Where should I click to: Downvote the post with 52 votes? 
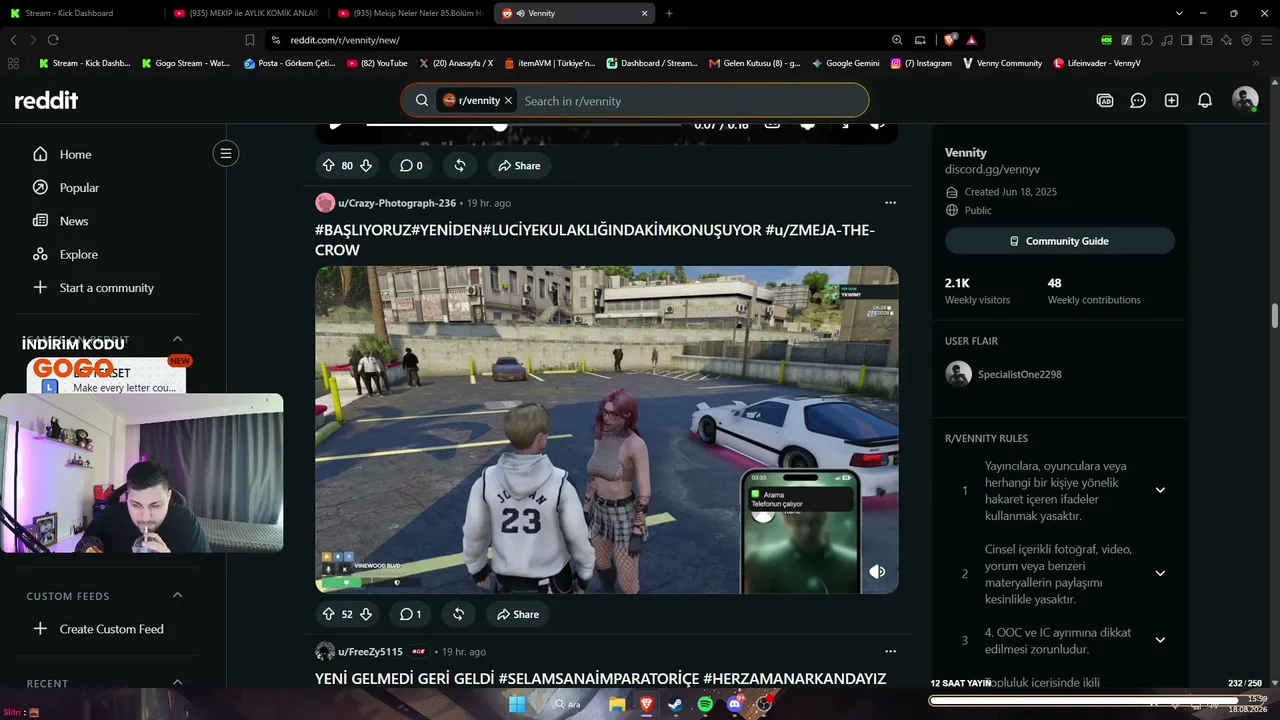366,614
